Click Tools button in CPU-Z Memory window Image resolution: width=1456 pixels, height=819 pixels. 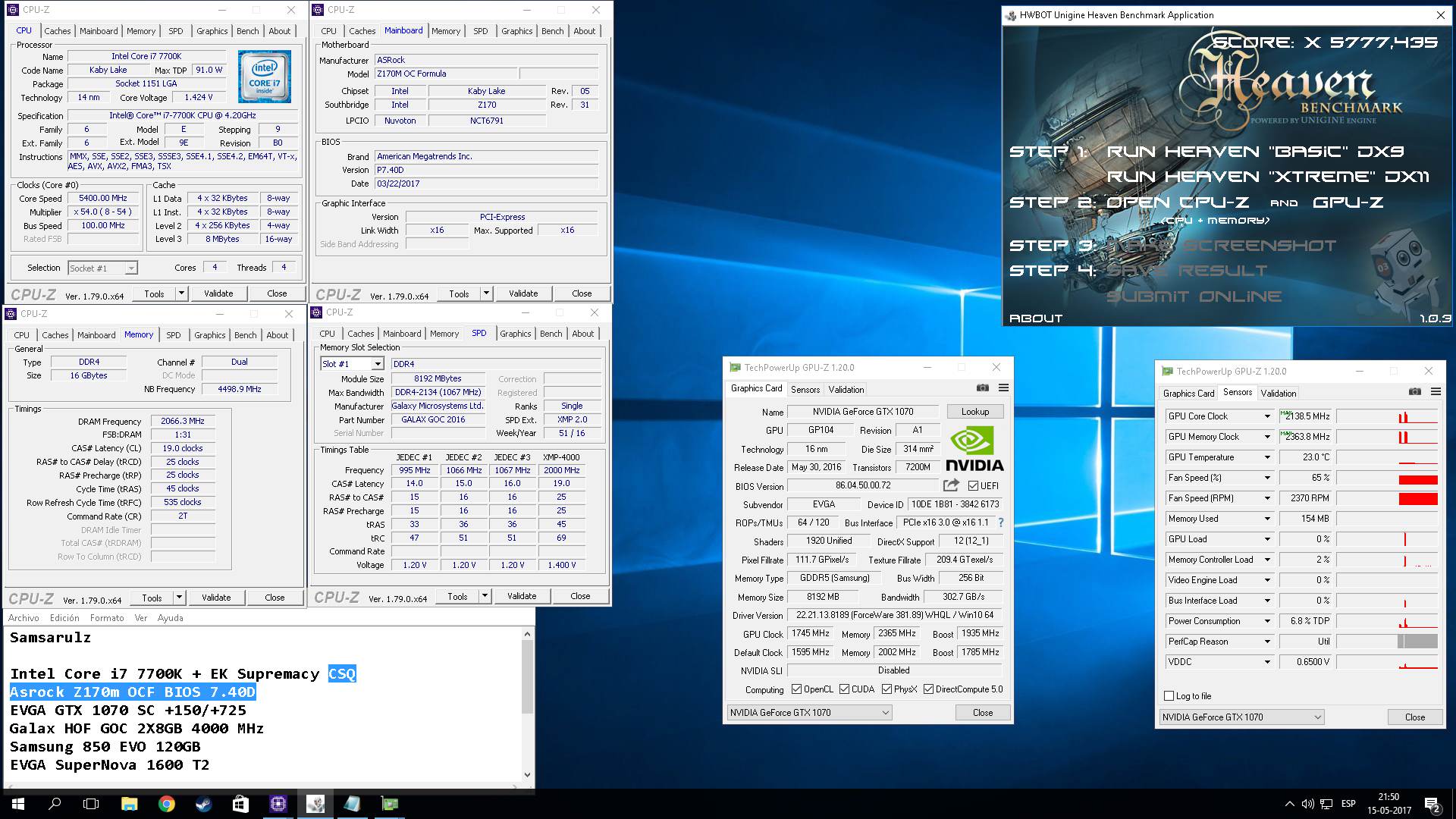pyautogui.click(x=152, y=598)
